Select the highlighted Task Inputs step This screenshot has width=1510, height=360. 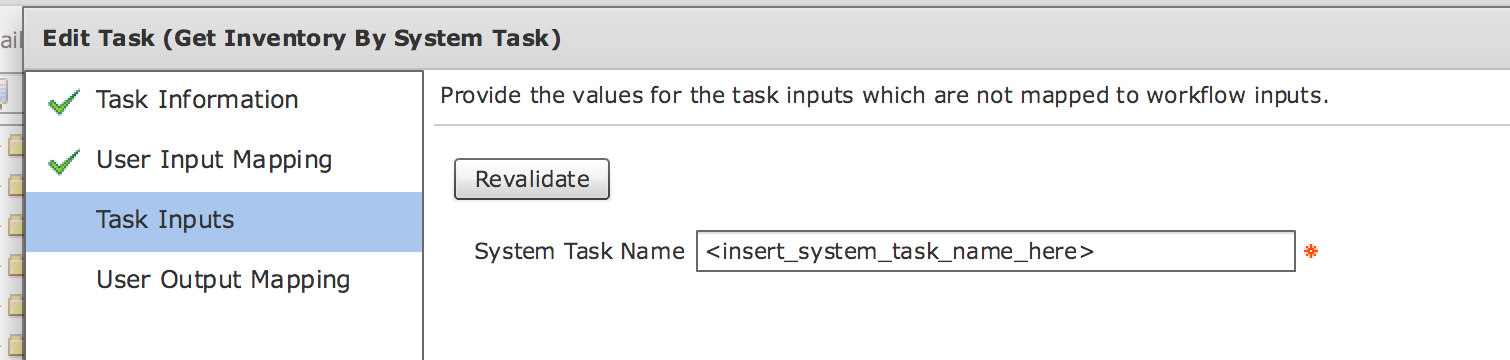[x=224, y=221]
